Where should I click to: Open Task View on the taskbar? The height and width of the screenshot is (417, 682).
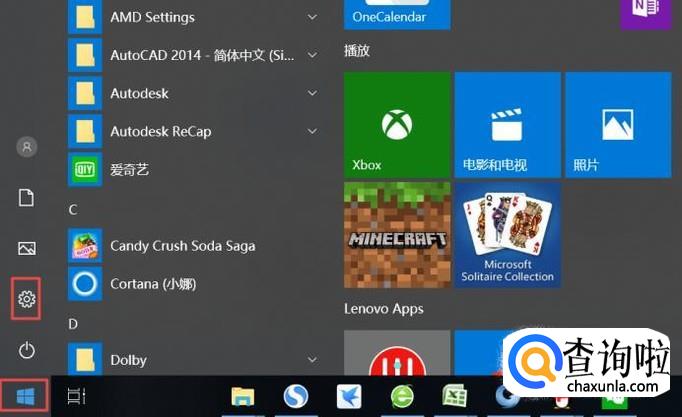(77, 396)
